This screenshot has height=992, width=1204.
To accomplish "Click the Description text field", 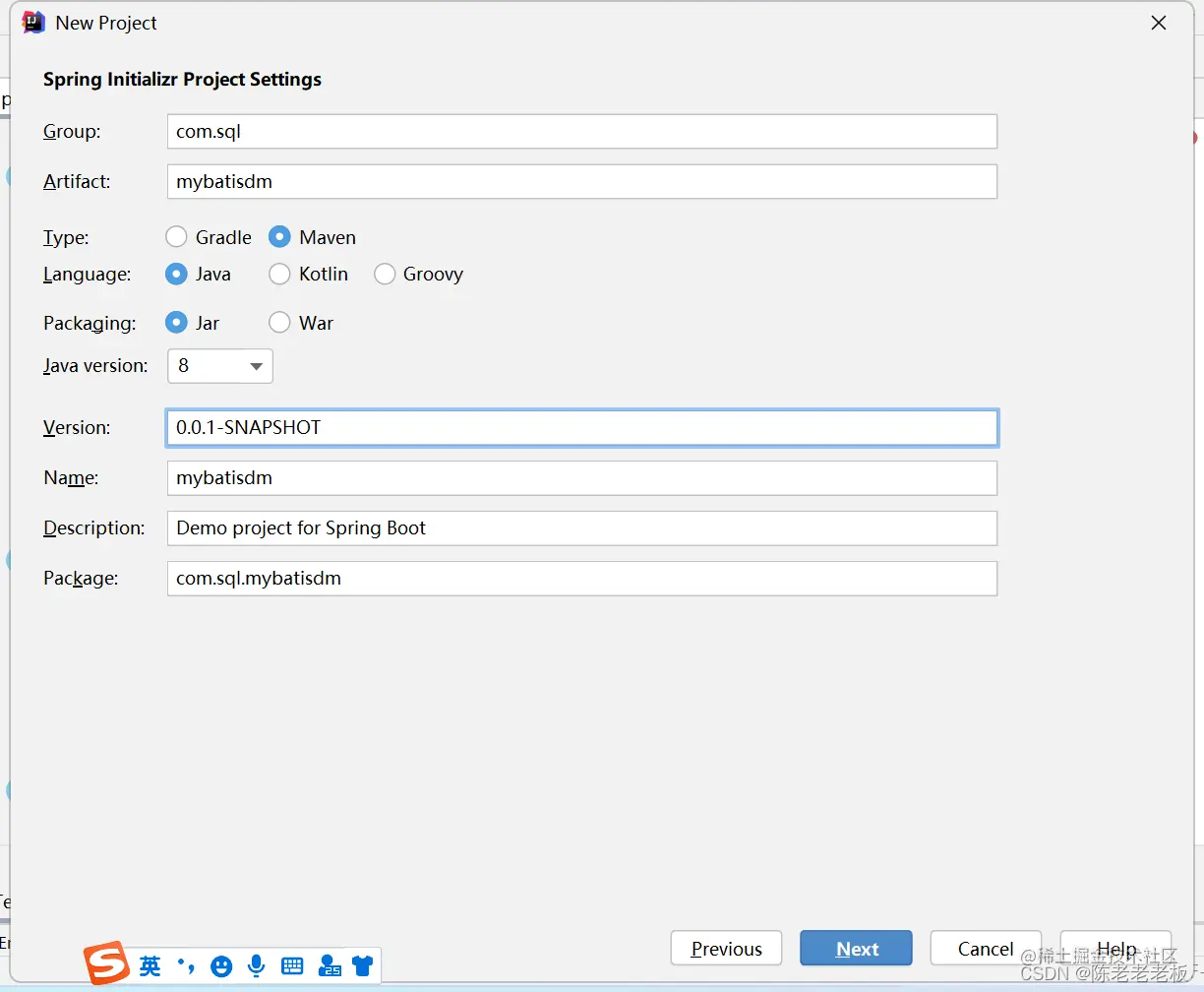I will point(582,527).
